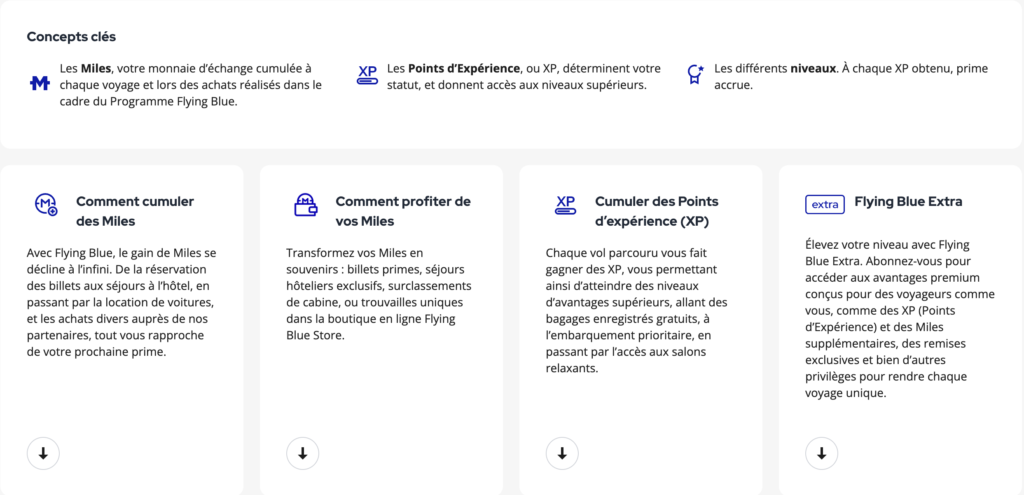Expand the Points d'expérience (XP) card arrow
This screenshot has width=1024, height=495.
pyautogui.click(x=562, y=453)
